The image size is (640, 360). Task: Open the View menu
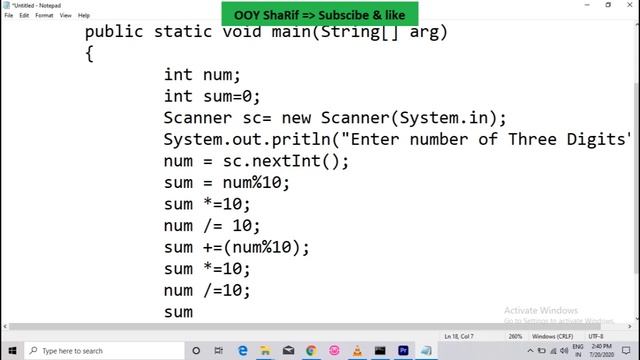(x=65, y=16)
